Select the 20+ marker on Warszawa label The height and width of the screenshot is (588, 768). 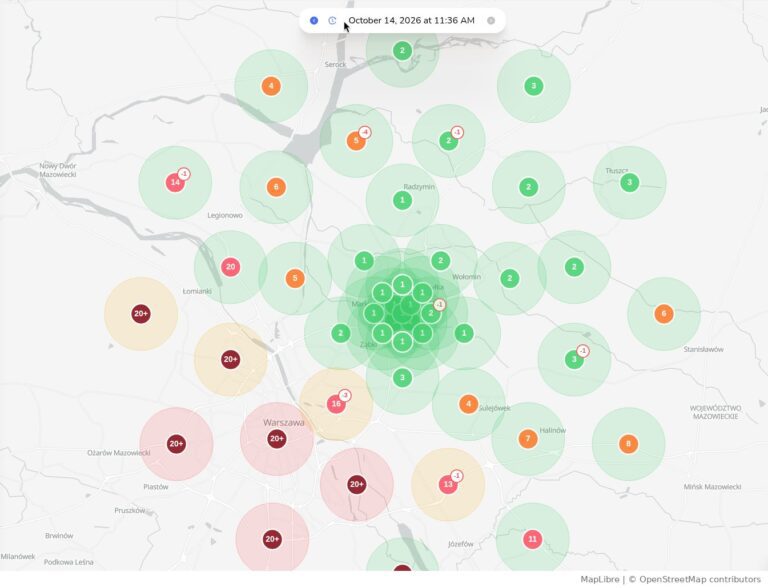277,439
